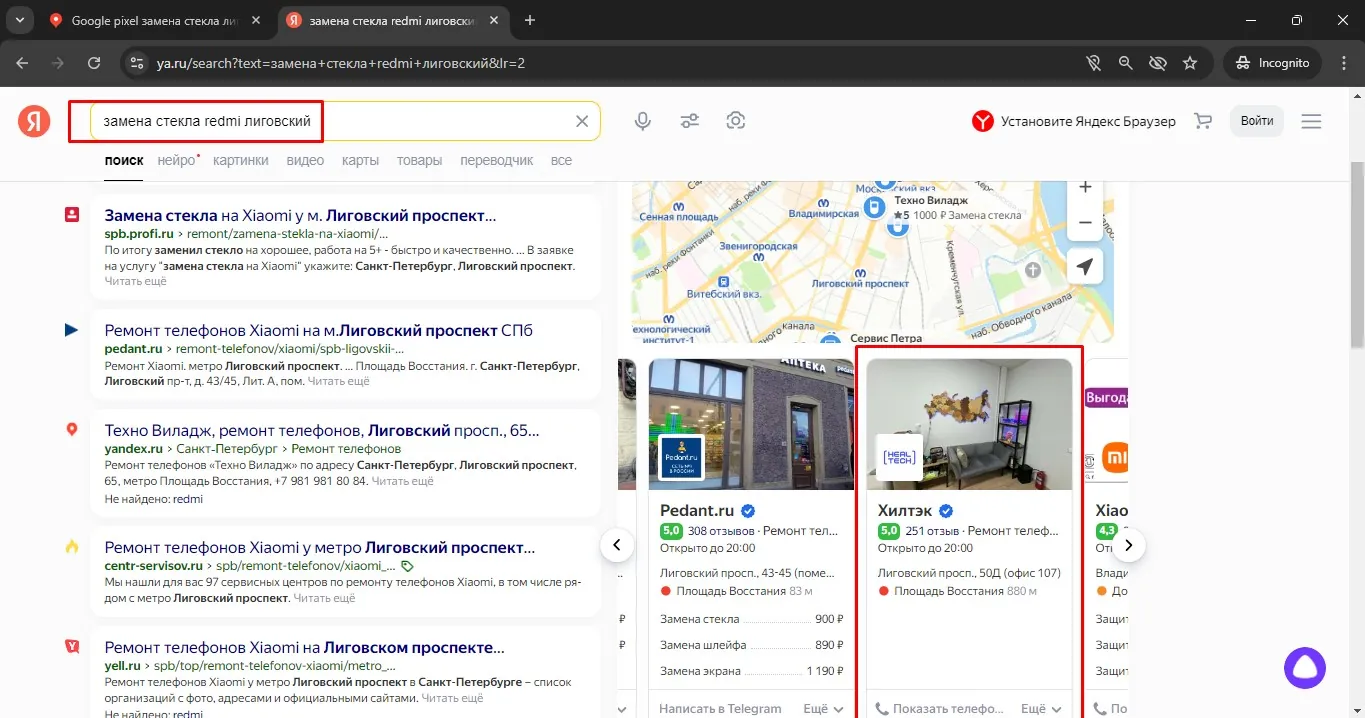Click the microphone-blocked icon in address bar
1365x718 pixels.
(x=1094, y=62)
